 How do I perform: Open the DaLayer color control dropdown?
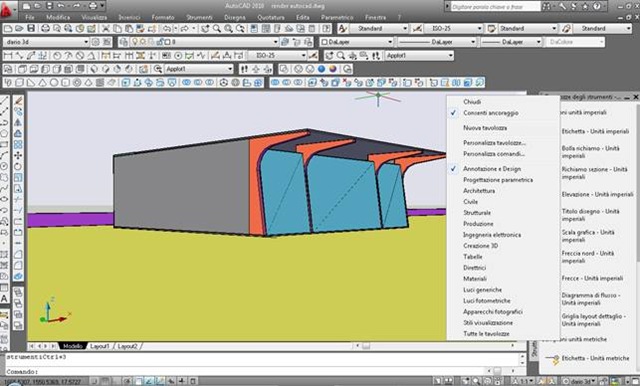click(356, 42)
